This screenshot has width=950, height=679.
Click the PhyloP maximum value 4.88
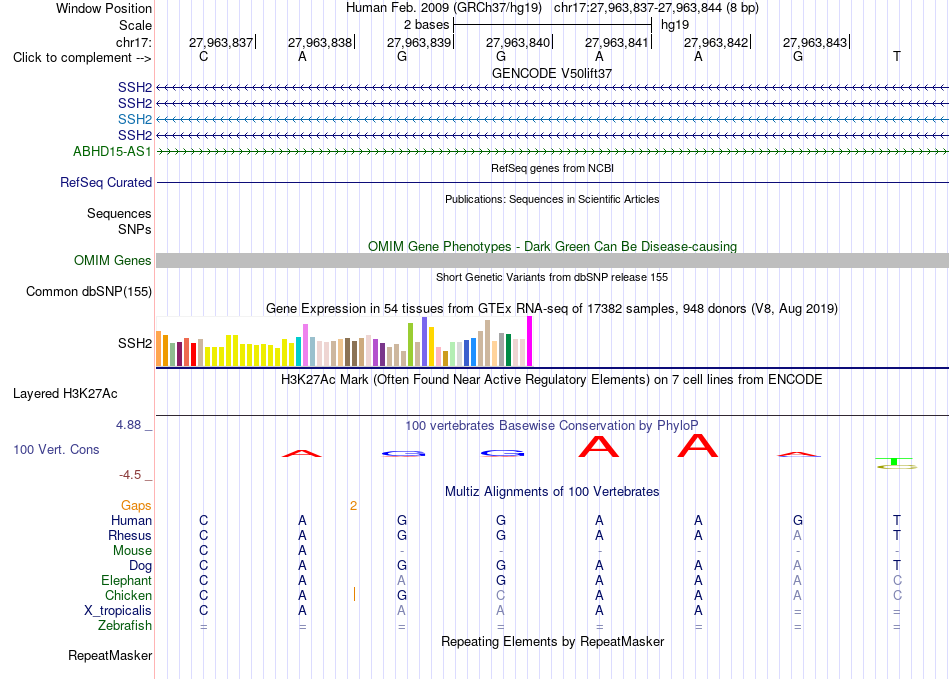[x=128, y=425]
